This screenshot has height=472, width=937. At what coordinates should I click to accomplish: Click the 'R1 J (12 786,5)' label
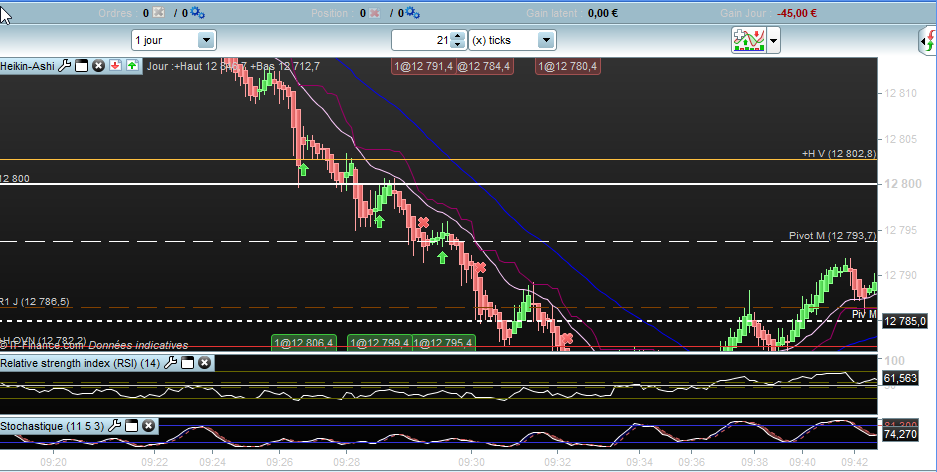pos(35,302)
